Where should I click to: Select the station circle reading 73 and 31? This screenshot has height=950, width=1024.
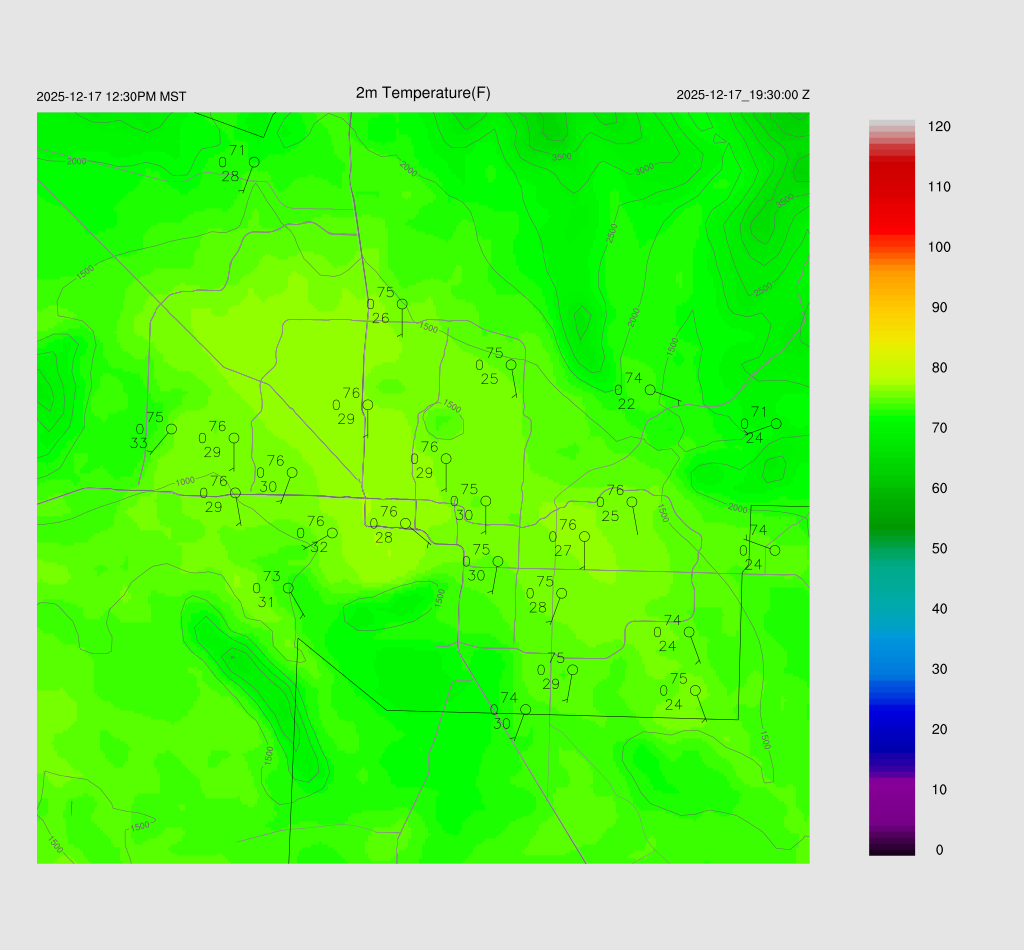point(288,588)
